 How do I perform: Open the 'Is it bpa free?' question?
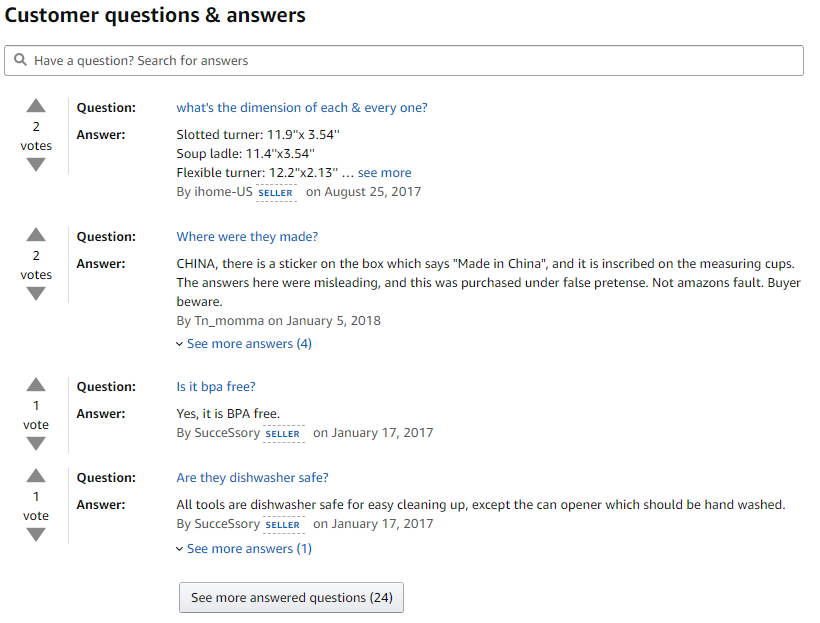[216, 387]
